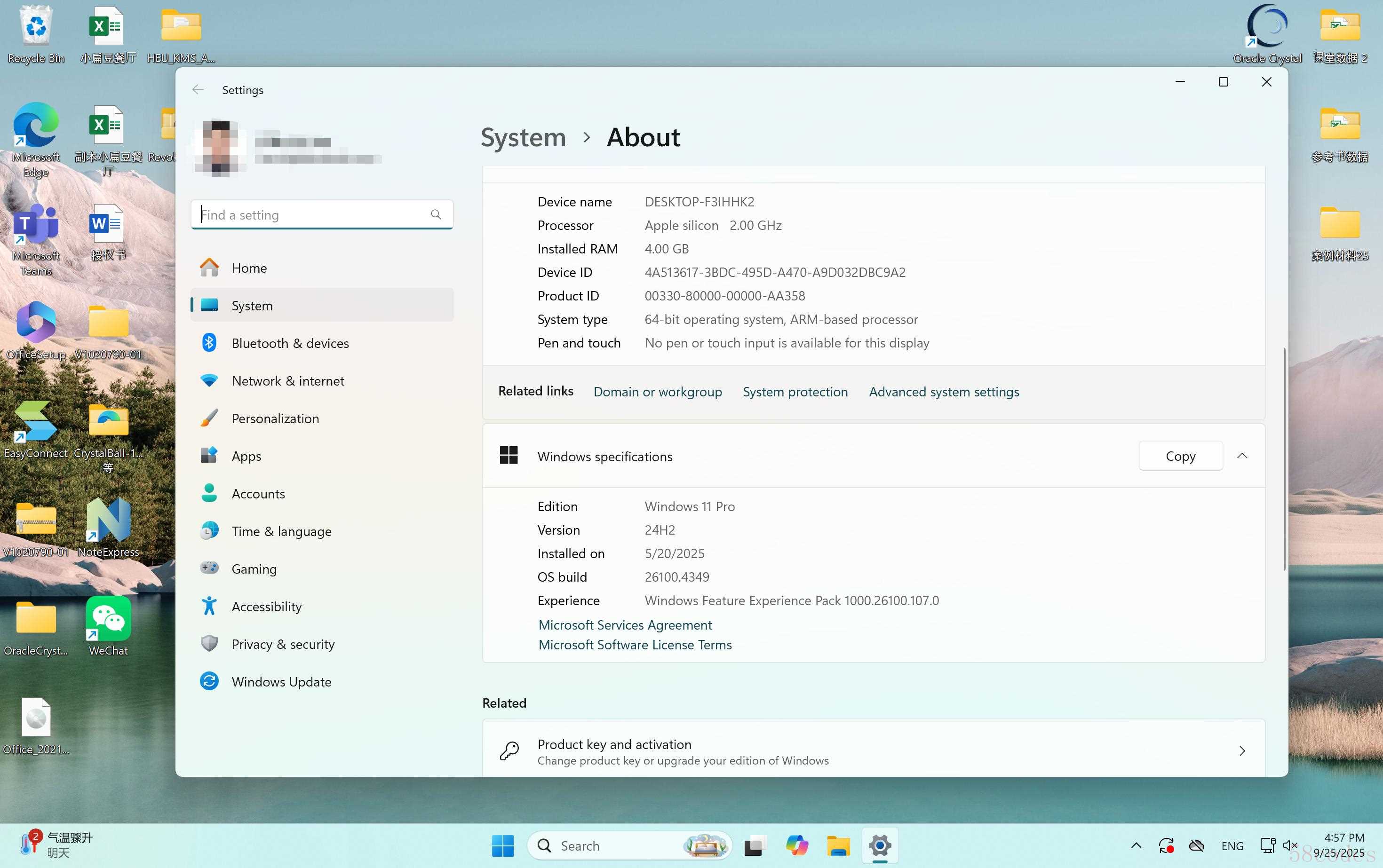Select device name DESKTOP-F3IHHK2 text

click(x=699, y=202)
